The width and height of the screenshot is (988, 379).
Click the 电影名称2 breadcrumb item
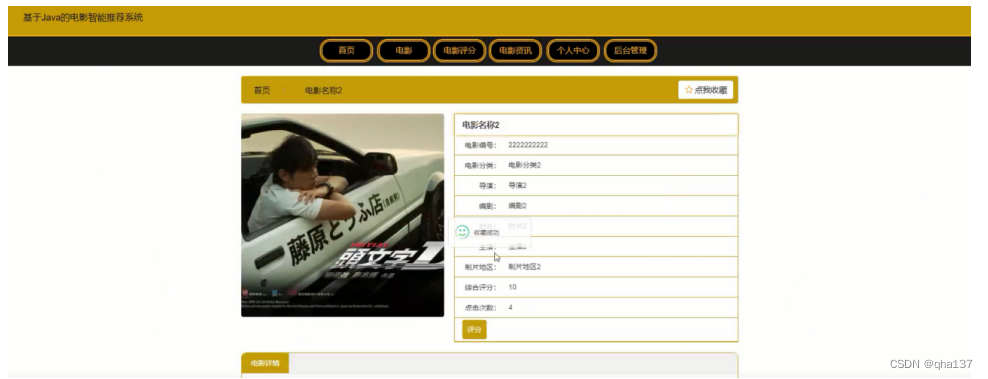tap(323, 90)
